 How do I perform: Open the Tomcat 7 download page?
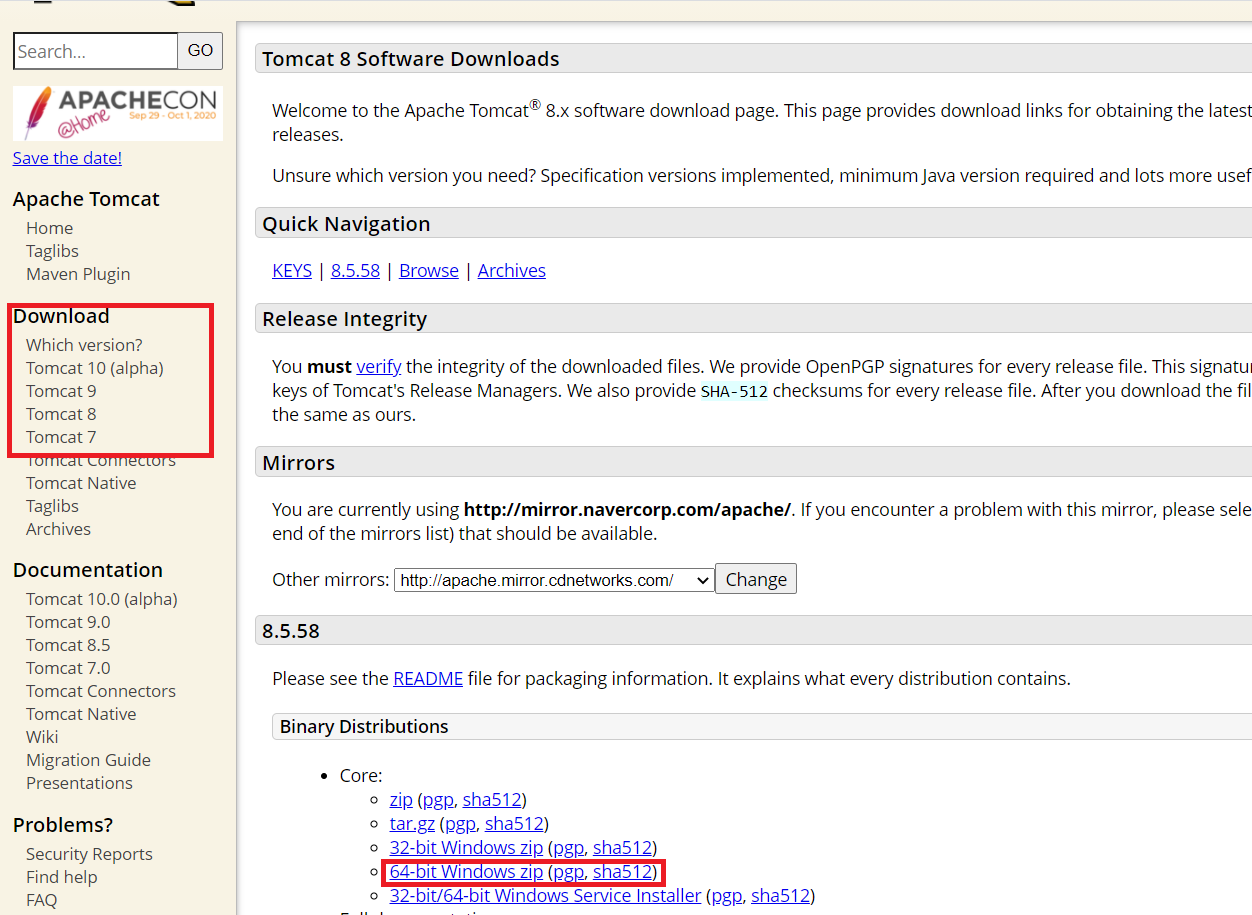point(61,437)
